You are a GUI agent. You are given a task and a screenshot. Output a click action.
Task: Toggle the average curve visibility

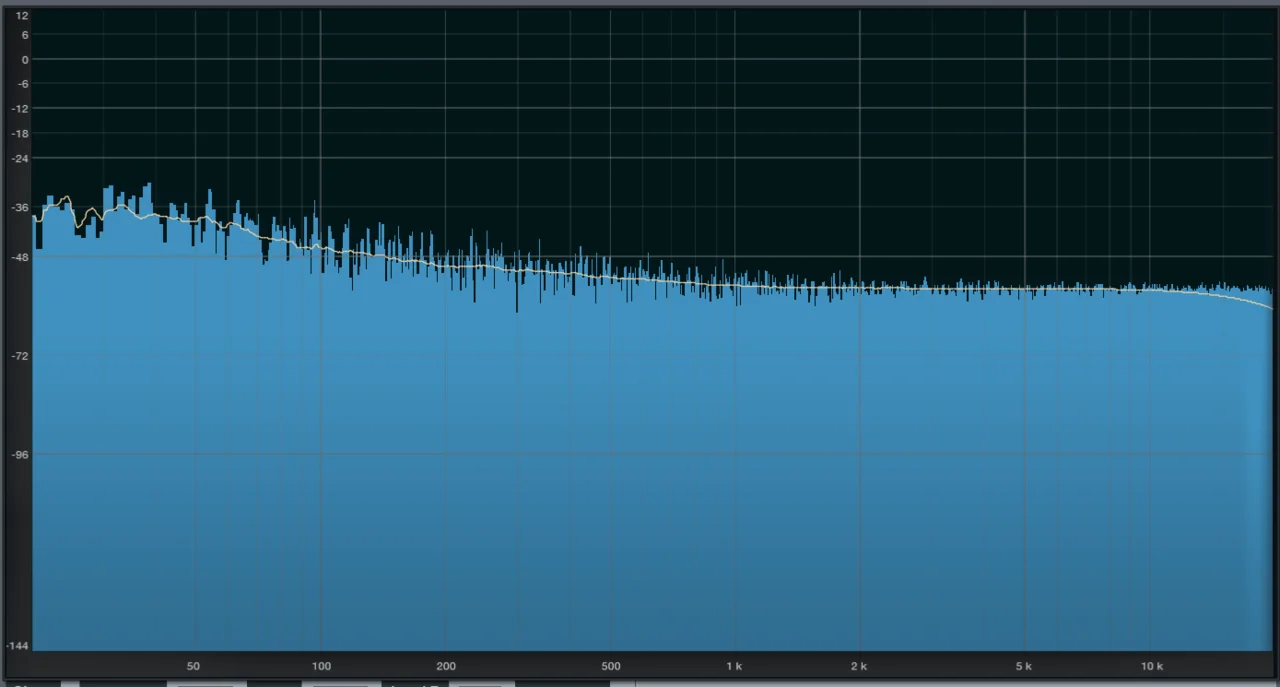[340, 684]
